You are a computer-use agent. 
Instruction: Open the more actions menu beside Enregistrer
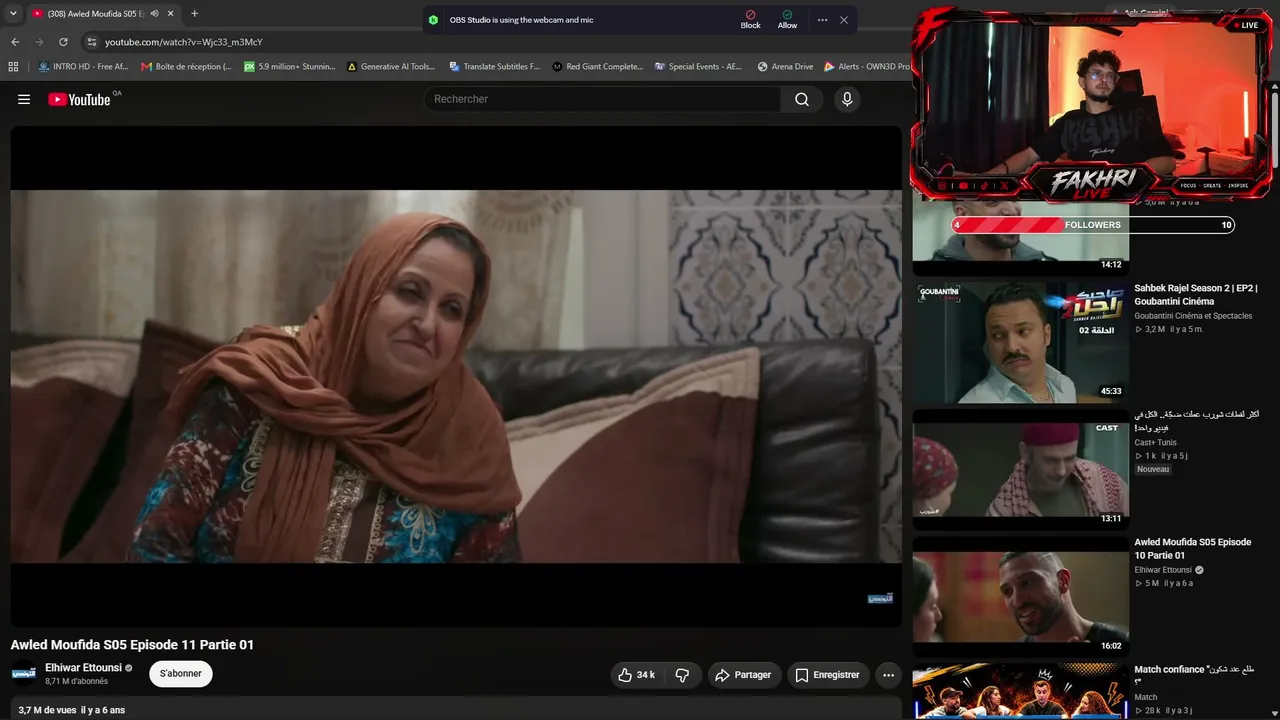888,675
